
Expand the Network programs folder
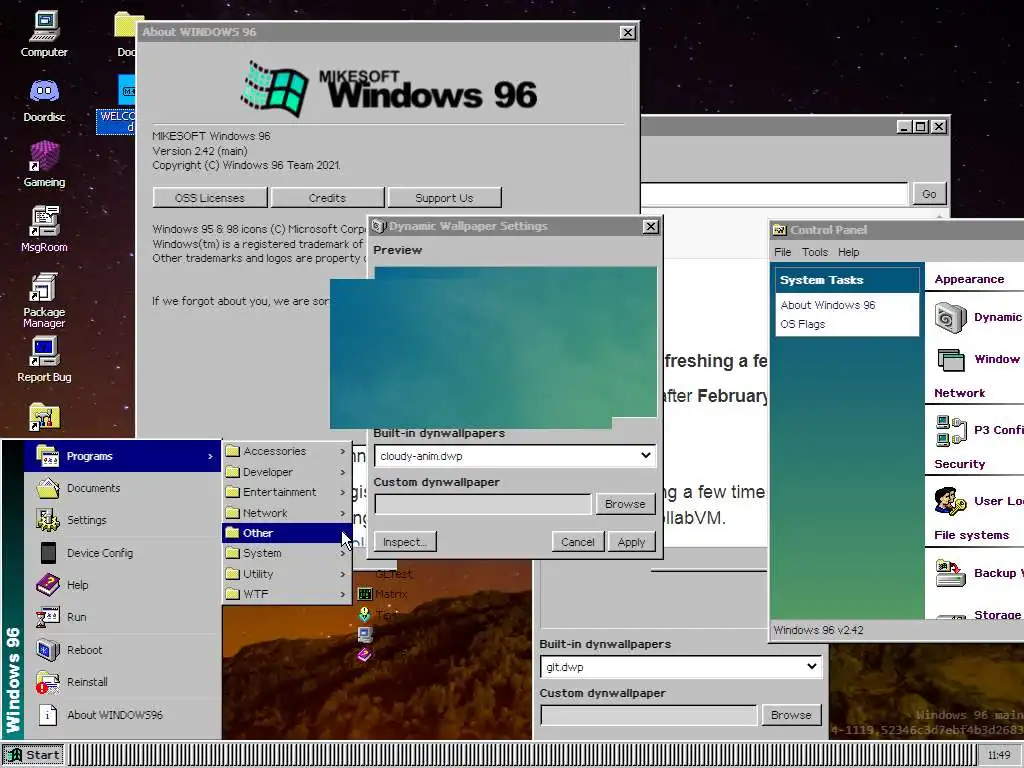(285, 513)
